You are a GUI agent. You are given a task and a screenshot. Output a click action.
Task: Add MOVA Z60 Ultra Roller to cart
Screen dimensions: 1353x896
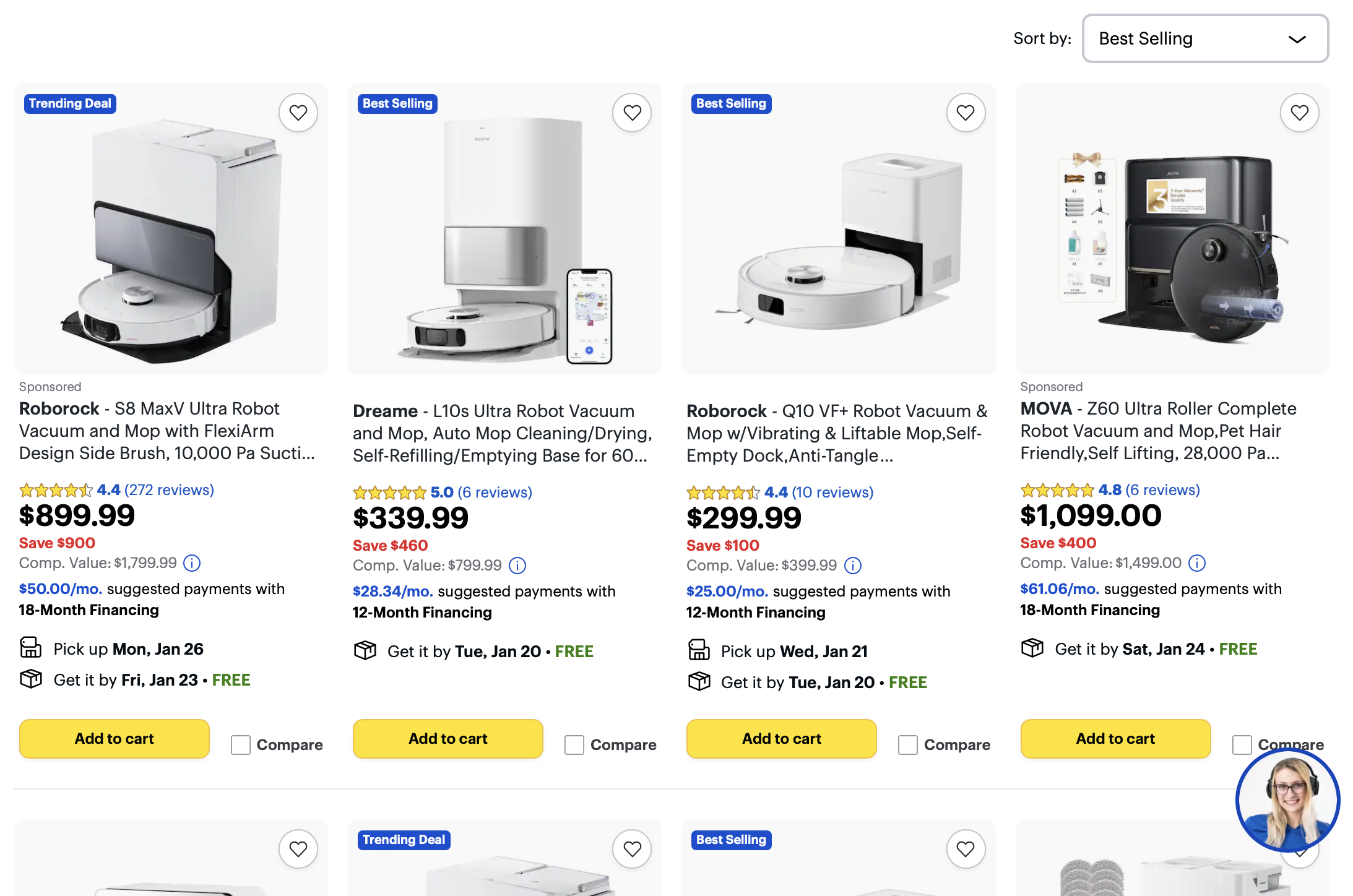tap(1115, 738)
